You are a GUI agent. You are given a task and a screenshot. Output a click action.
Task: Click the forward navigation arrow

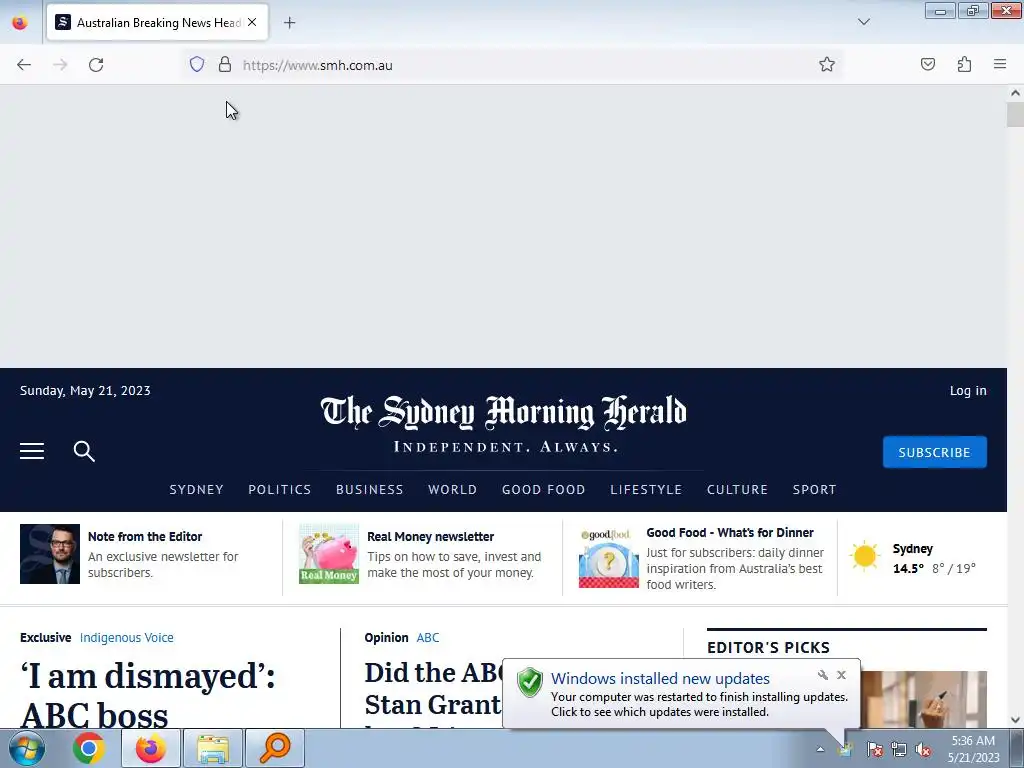60,65
